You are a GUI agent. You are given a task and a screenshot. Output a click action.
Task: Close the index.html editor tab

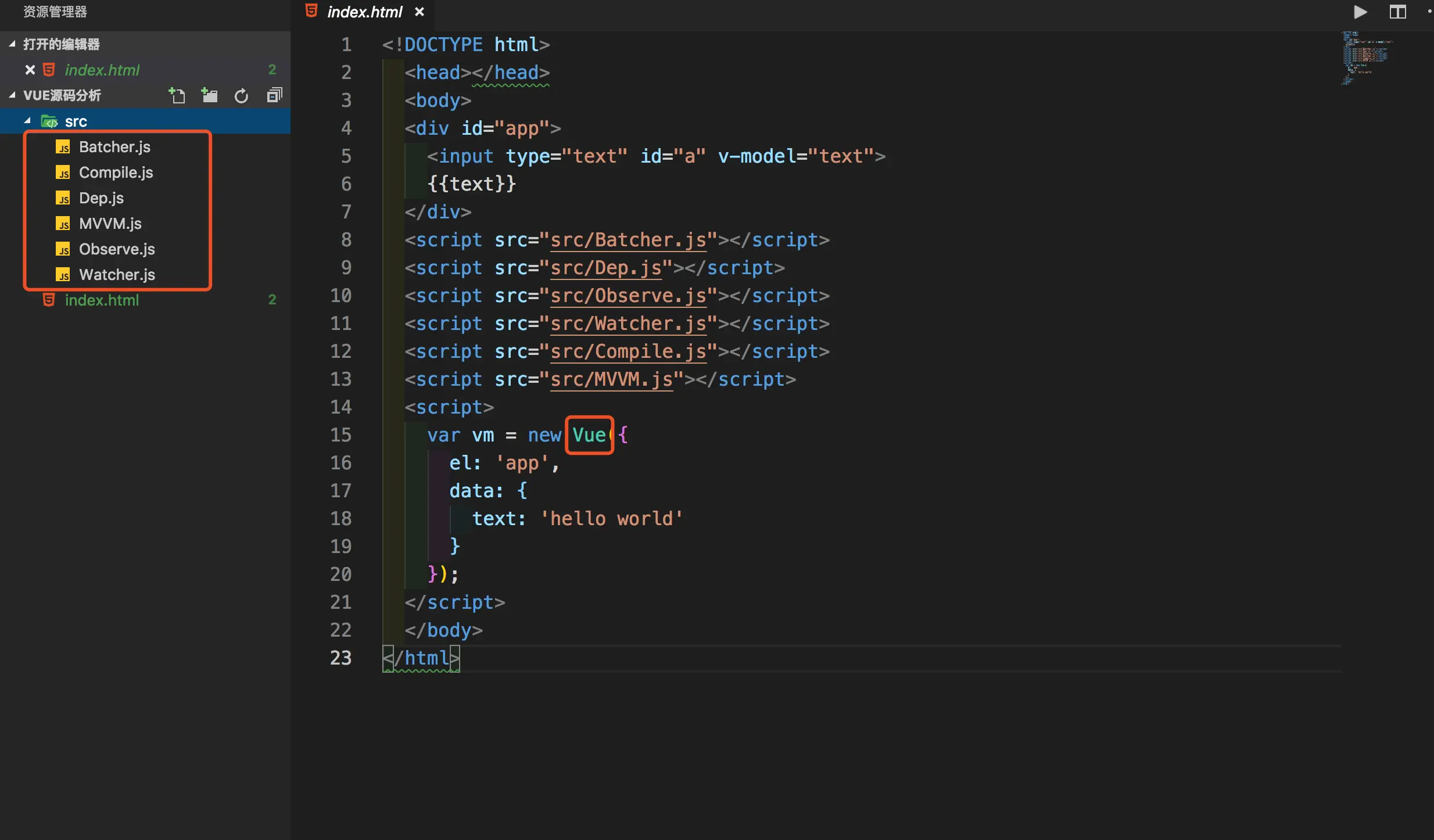point(420,12)
